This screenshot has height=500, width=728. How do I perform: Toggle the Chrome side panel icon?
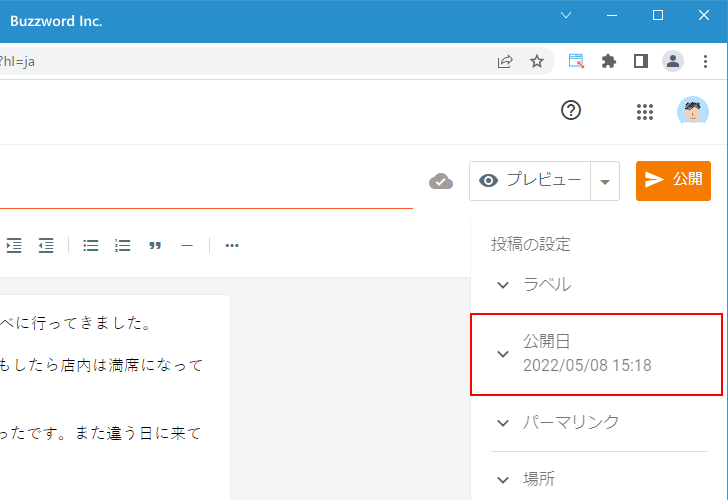click(x=641, y=61)
